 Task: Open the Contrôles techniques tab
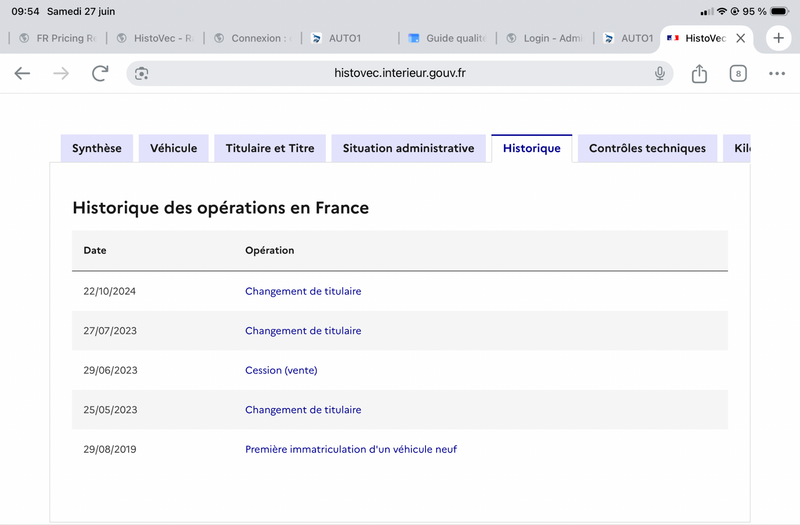[647, 148]
